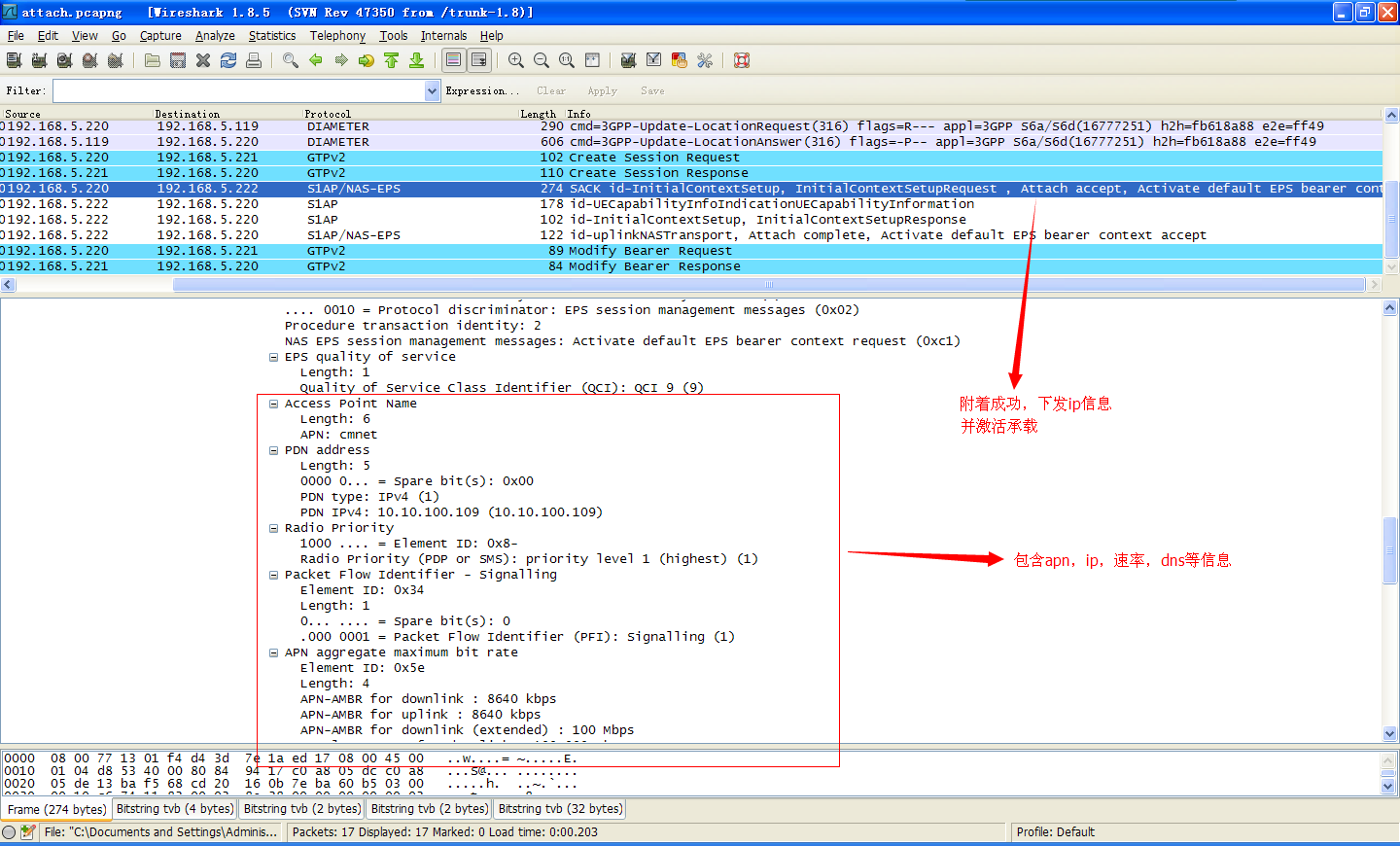Open the Capture menu
Viewport: 1400px width, 846px height.
(160, 36)
